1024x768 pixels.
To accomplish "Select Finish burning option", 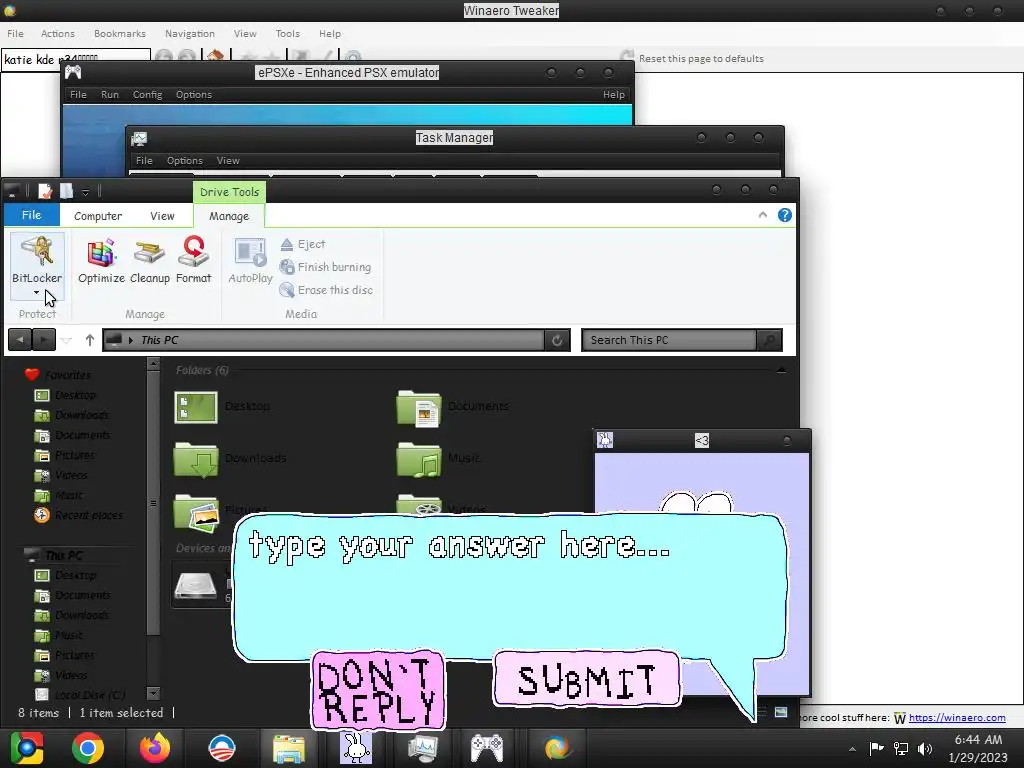I will tap(325, 267).
